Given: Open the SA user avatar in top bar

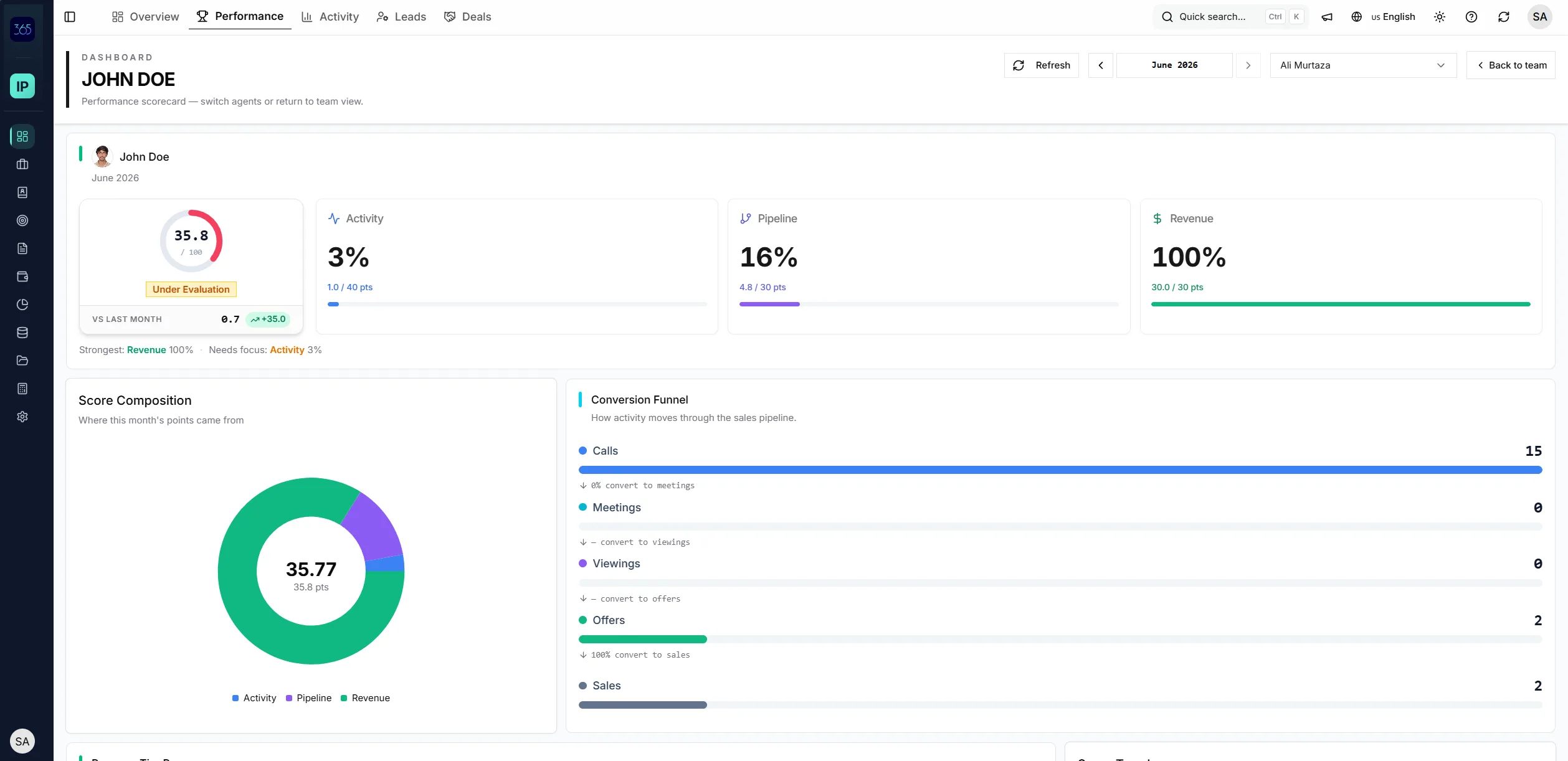Looking at the screenshot, I should (1540, 17).
